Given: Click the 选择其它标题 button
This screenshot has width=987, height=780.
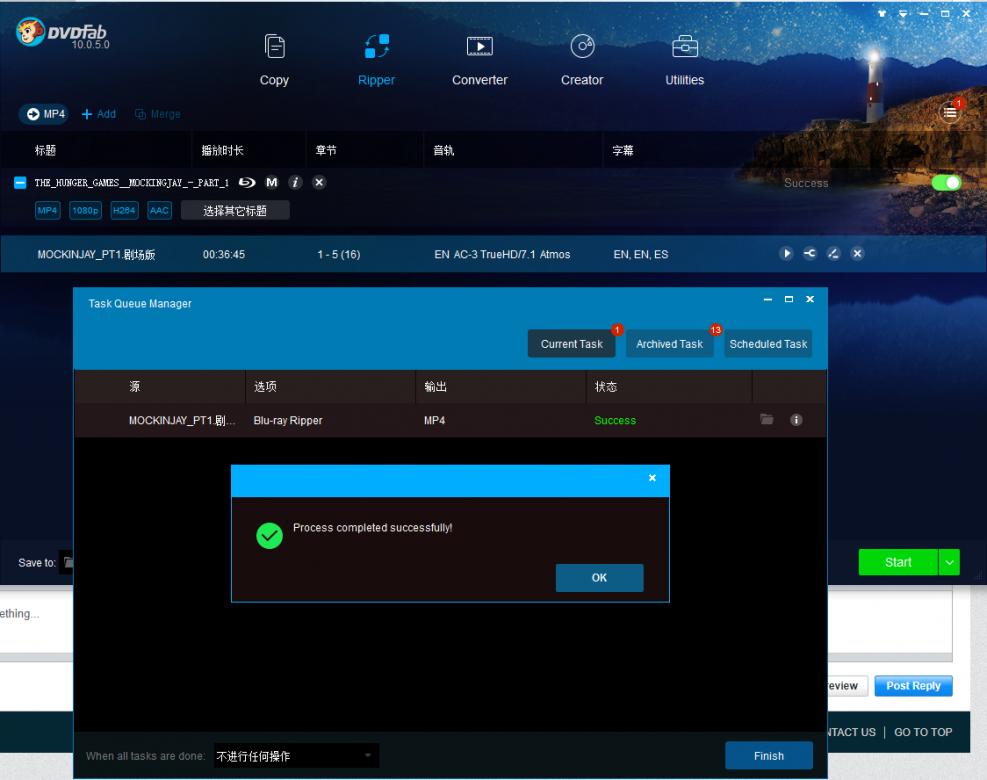Looking at the screenshot, I should tap(235, 210).
